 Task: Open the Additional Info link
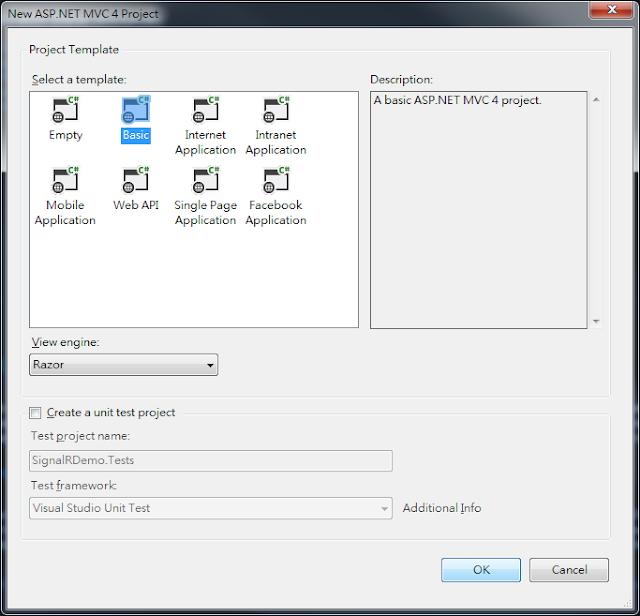(442, 508)
